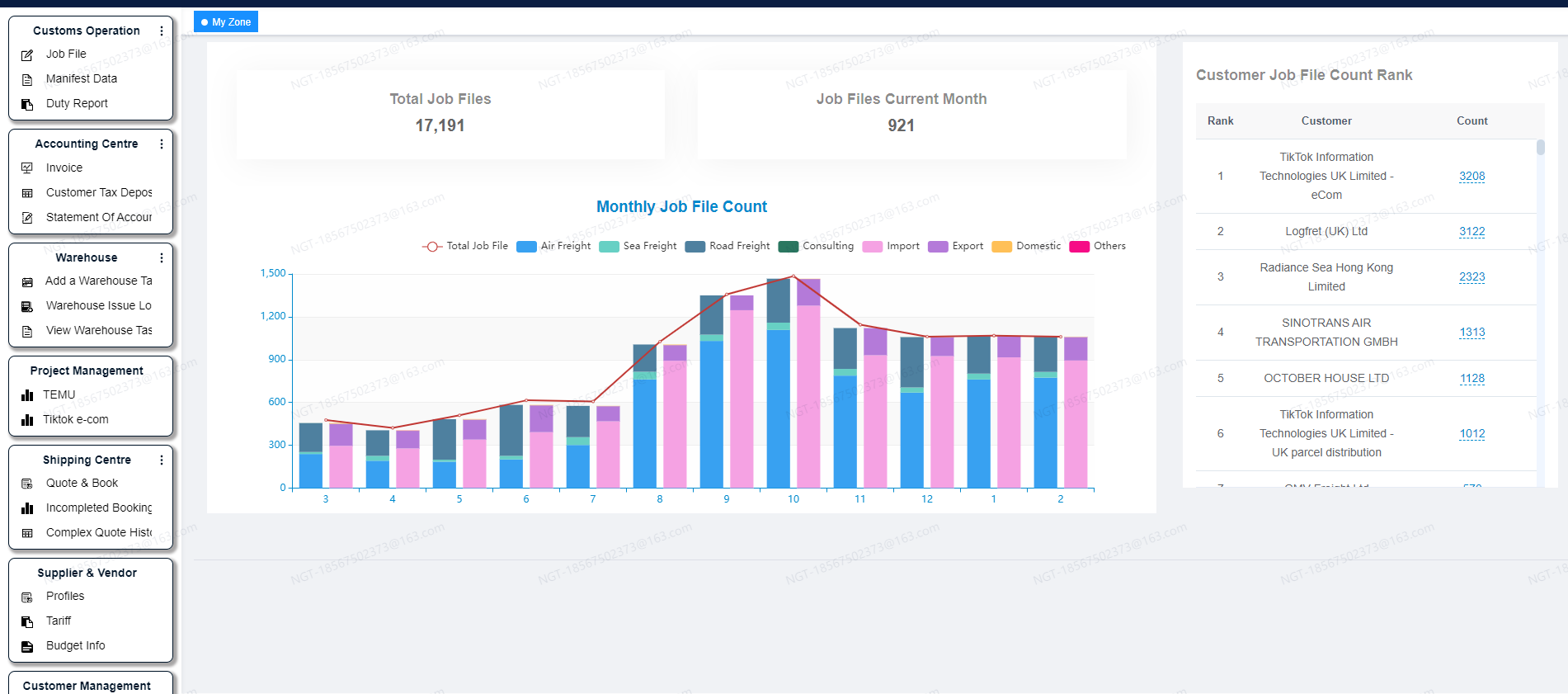Click the Budget Info icon
The width and height of the screenshot is (1568, 694).
(x=27, y=646)
